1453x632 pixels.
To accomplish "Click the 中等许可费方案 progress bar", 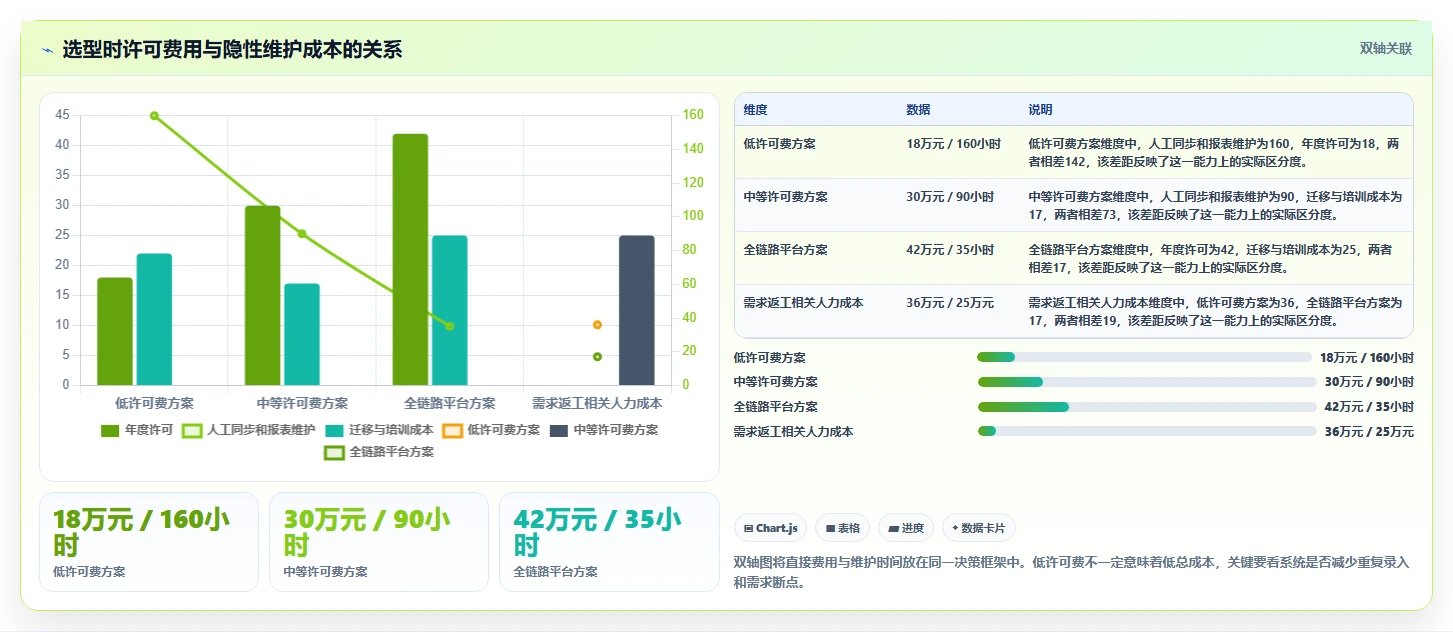I will [1147, 382].
